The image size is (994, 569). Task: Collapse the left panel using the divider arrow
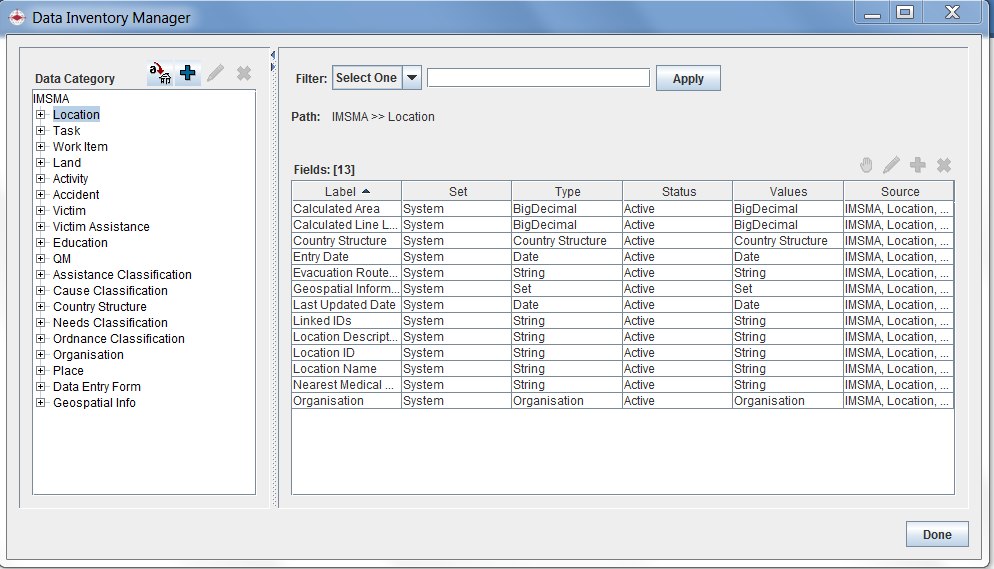tap(273, 54)
